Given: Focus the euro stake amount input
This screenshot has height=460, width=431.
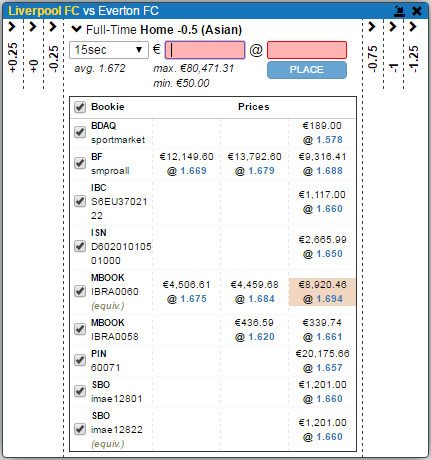Looking at the screenshot, I should (205, 50).
